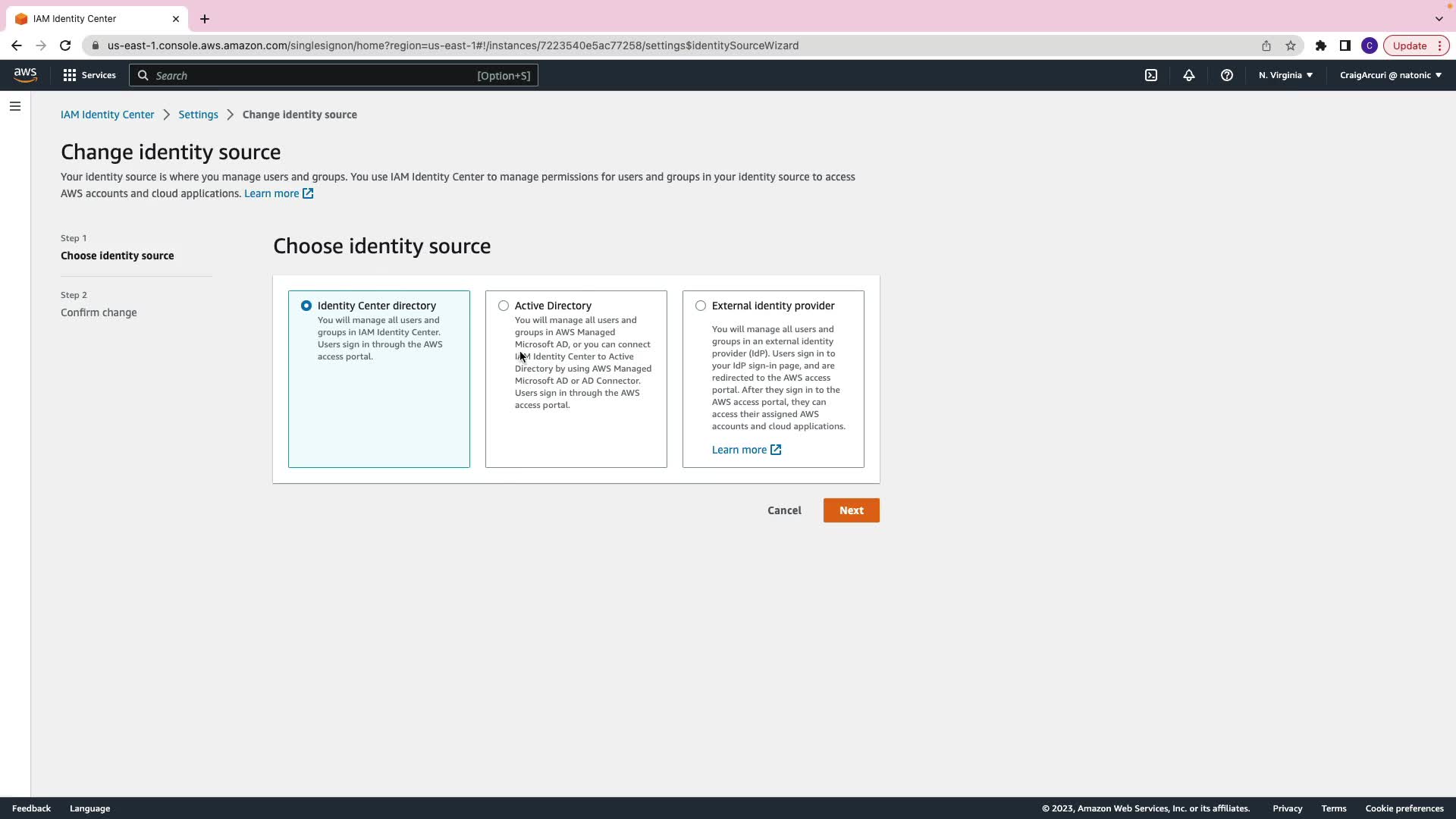Viewport: 1456px width, 819px height.
Task: Click the AWS logo home icon
Action: (25, 74)
